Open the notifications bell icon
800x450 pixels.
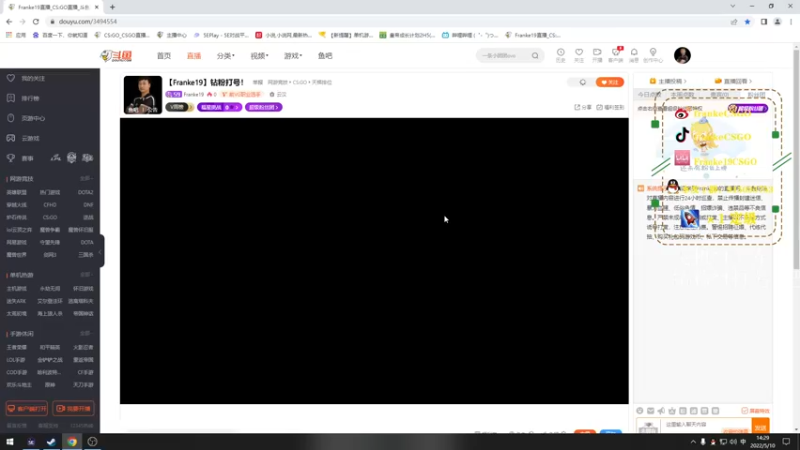pos(634,53)
